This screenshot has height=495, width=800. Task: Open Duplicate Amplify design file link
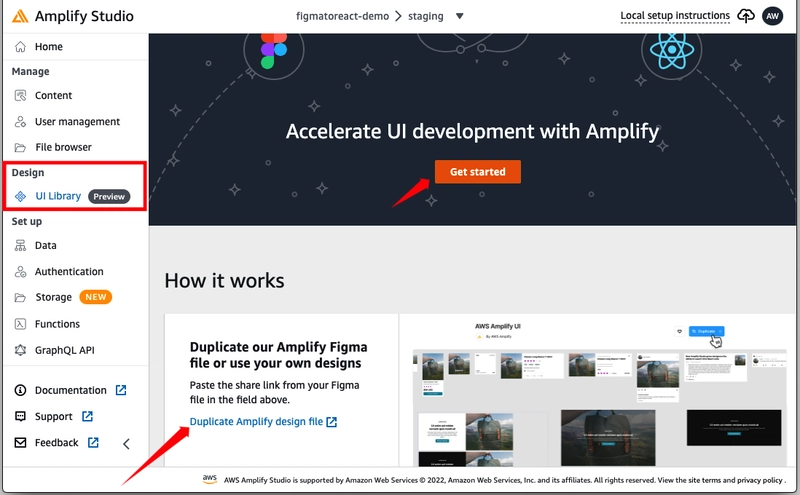coord(256,422)
